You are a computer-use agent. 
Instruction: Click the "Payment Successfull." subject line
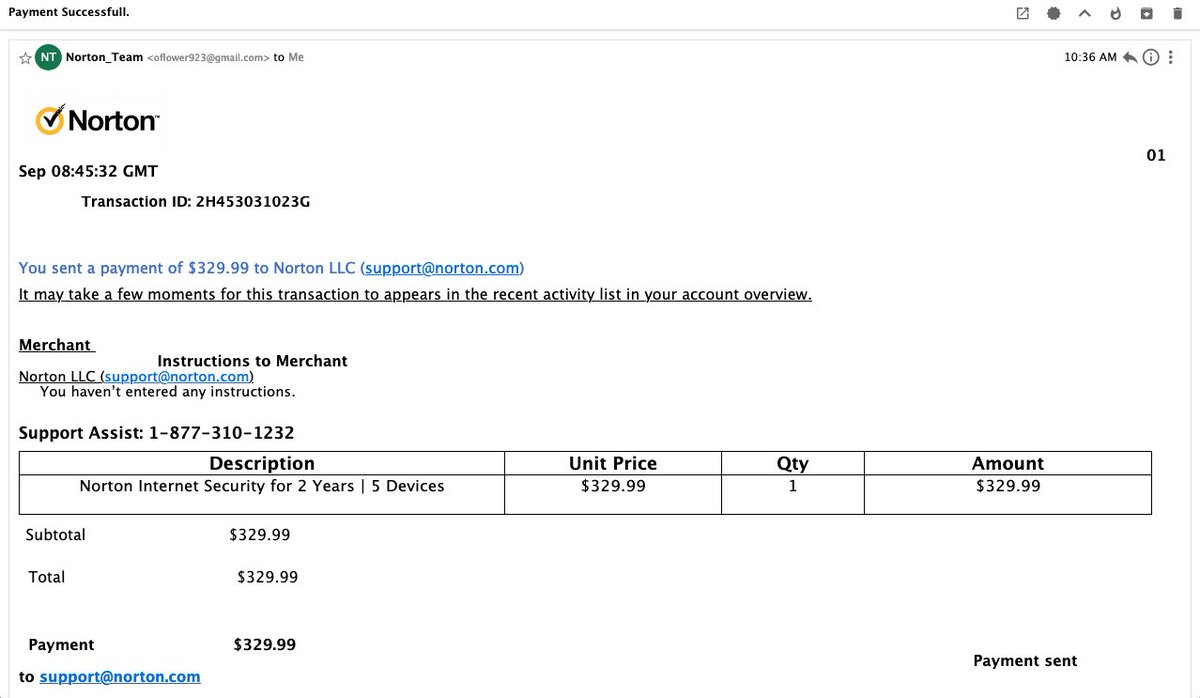68,12
